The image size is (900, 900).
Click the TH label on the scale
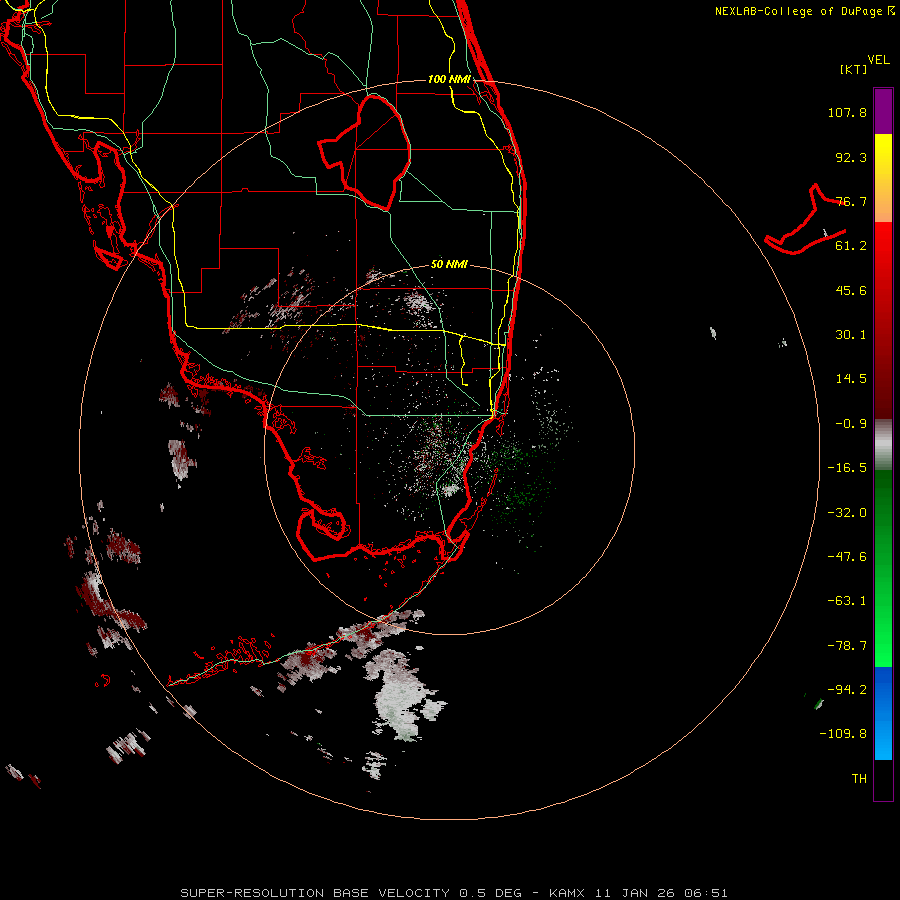[859, 779]
